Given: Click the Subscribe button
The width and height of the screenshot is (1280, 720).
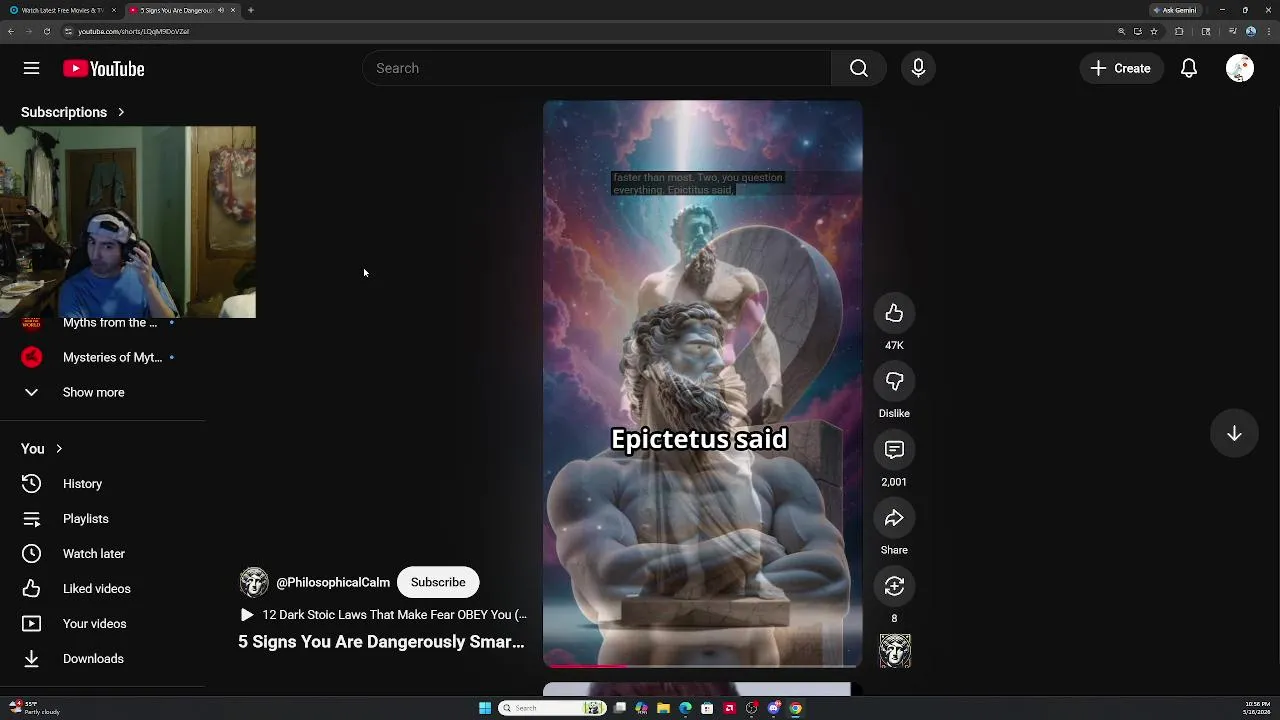Looking at the screenshot, I should (x=438, y=582).
